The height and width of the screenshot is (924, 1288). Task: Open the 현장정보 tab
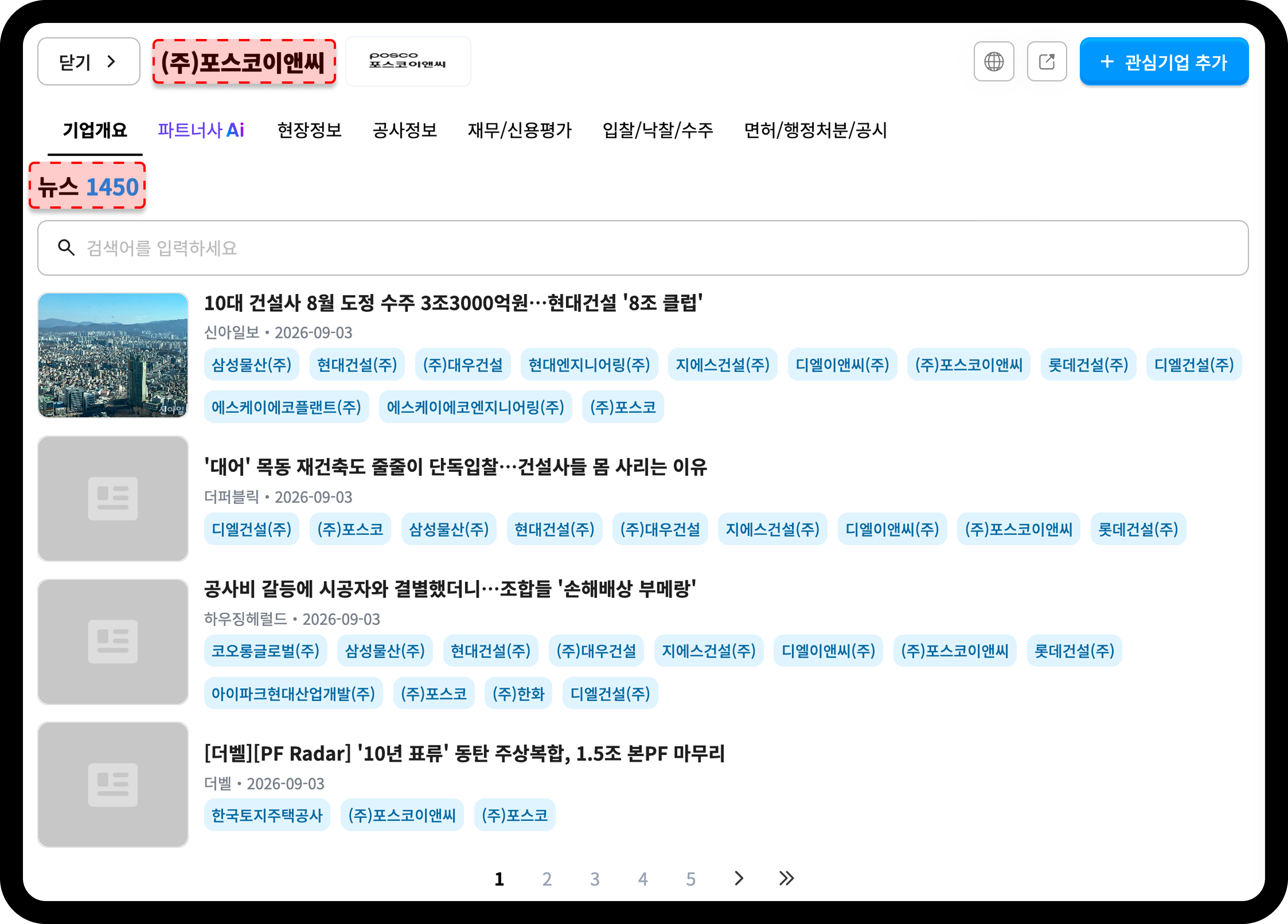309,130
